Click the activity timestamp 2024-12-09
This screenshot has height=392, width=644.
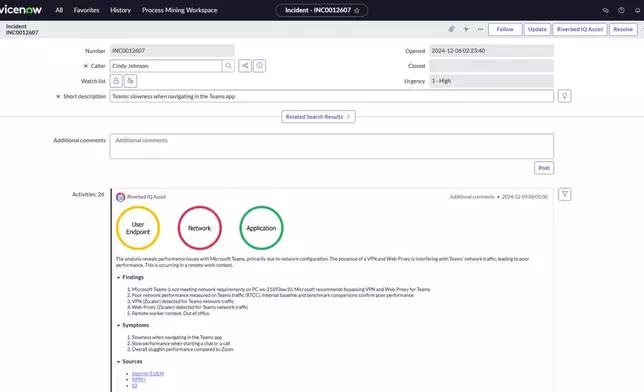click(x=525, y=197)
